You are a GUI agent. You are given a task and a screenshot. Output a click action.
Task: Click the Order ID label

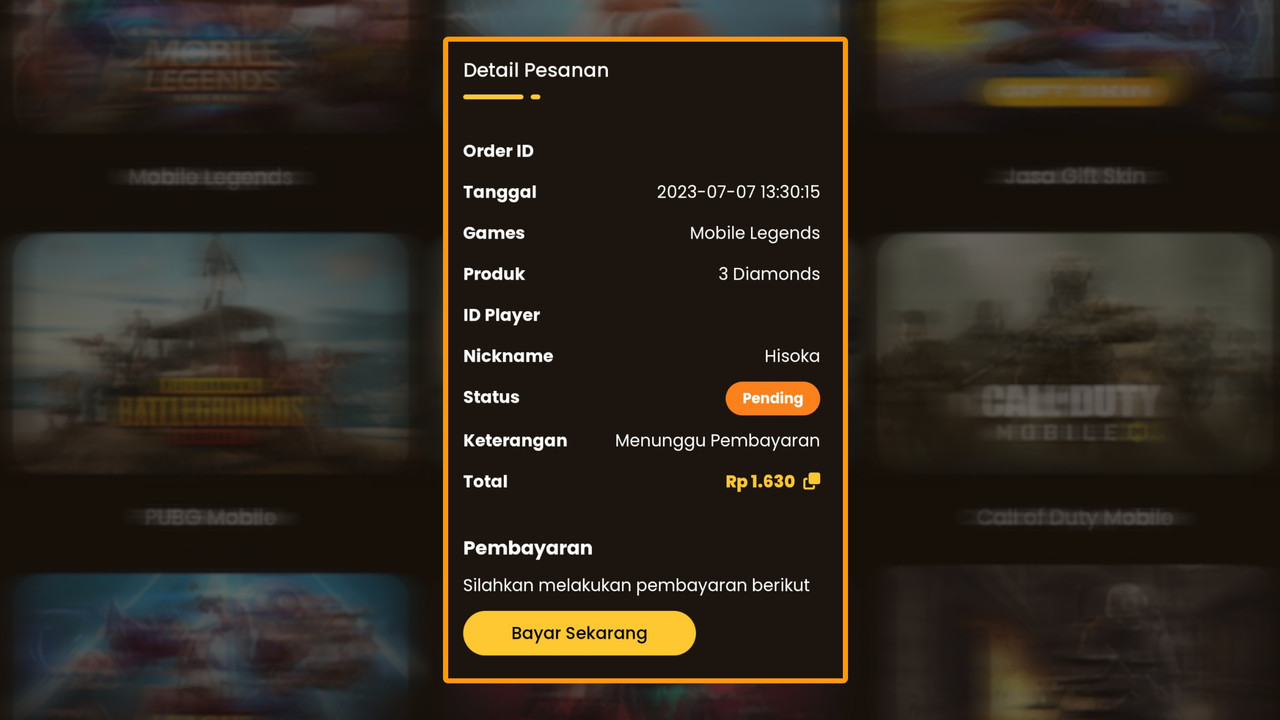click(x=498, y=151)
